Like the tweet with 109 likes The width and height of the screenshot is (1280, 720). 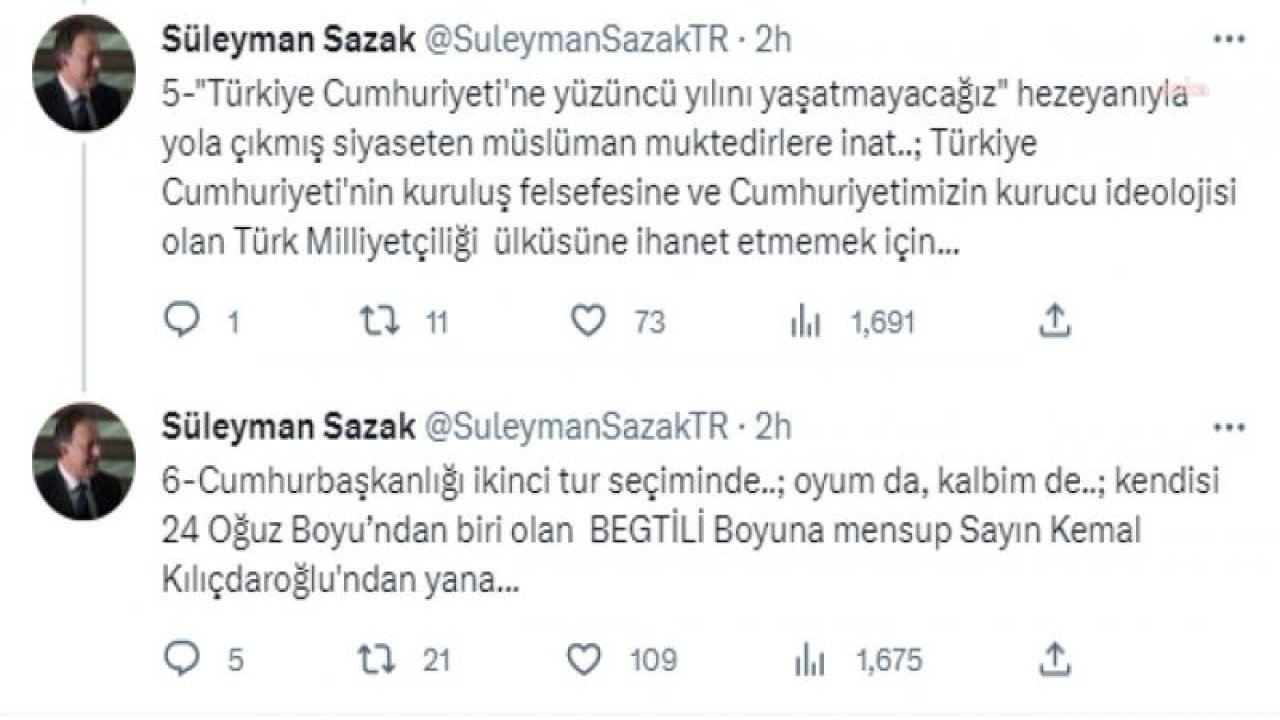587,660
